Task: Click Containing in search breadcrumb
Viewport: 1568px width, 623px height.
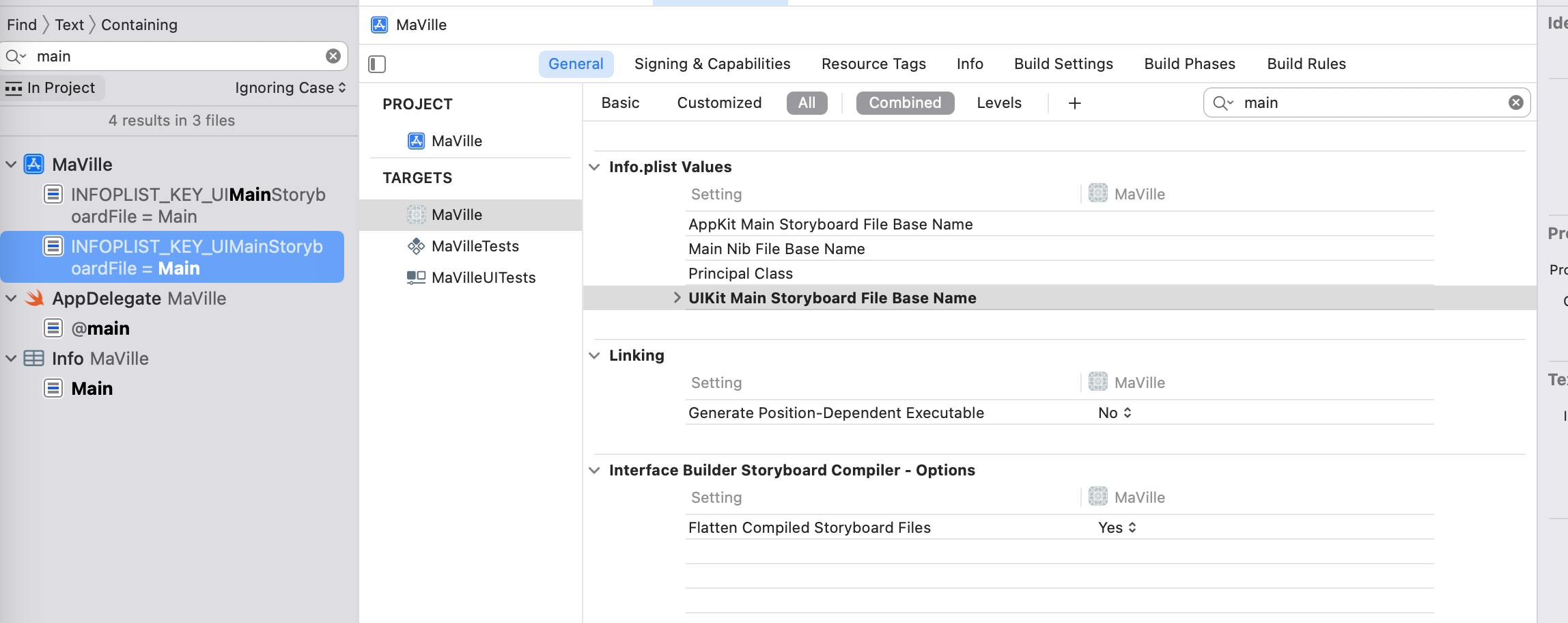Action: 139,25
